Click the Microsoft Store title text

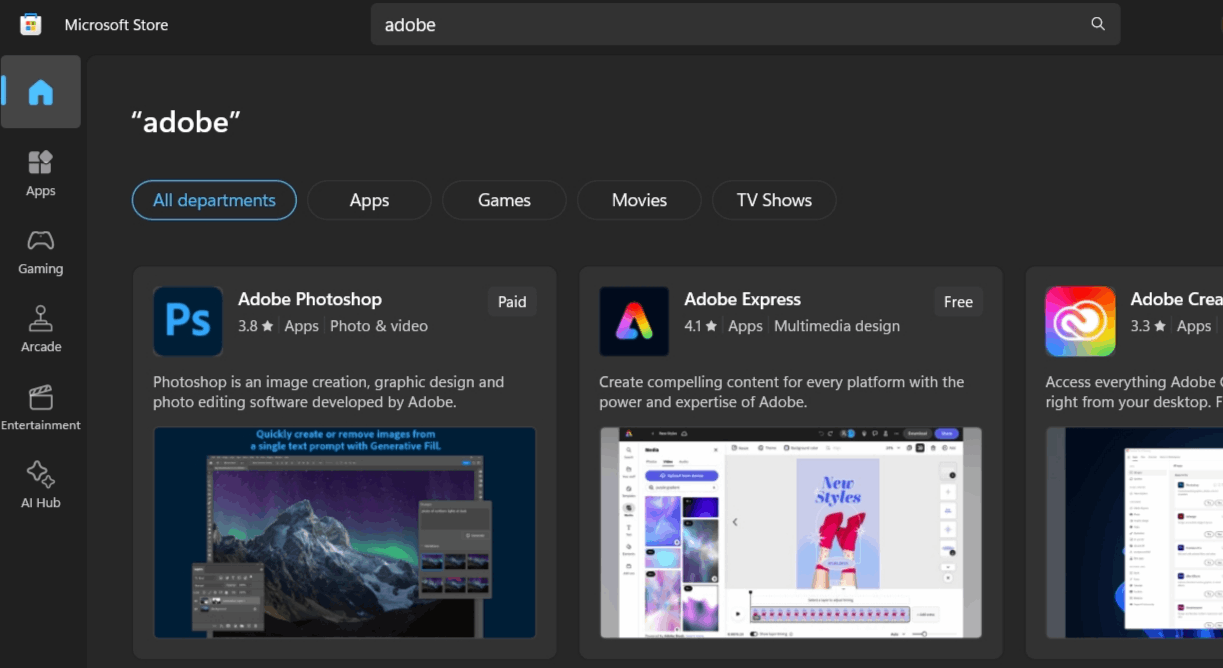click(x=116, y=25)
